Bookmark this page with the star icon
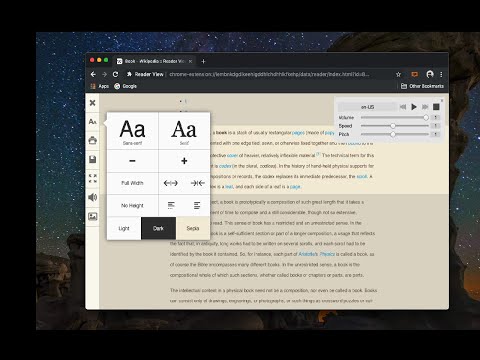480x360 pixels. tap(398, 74)
